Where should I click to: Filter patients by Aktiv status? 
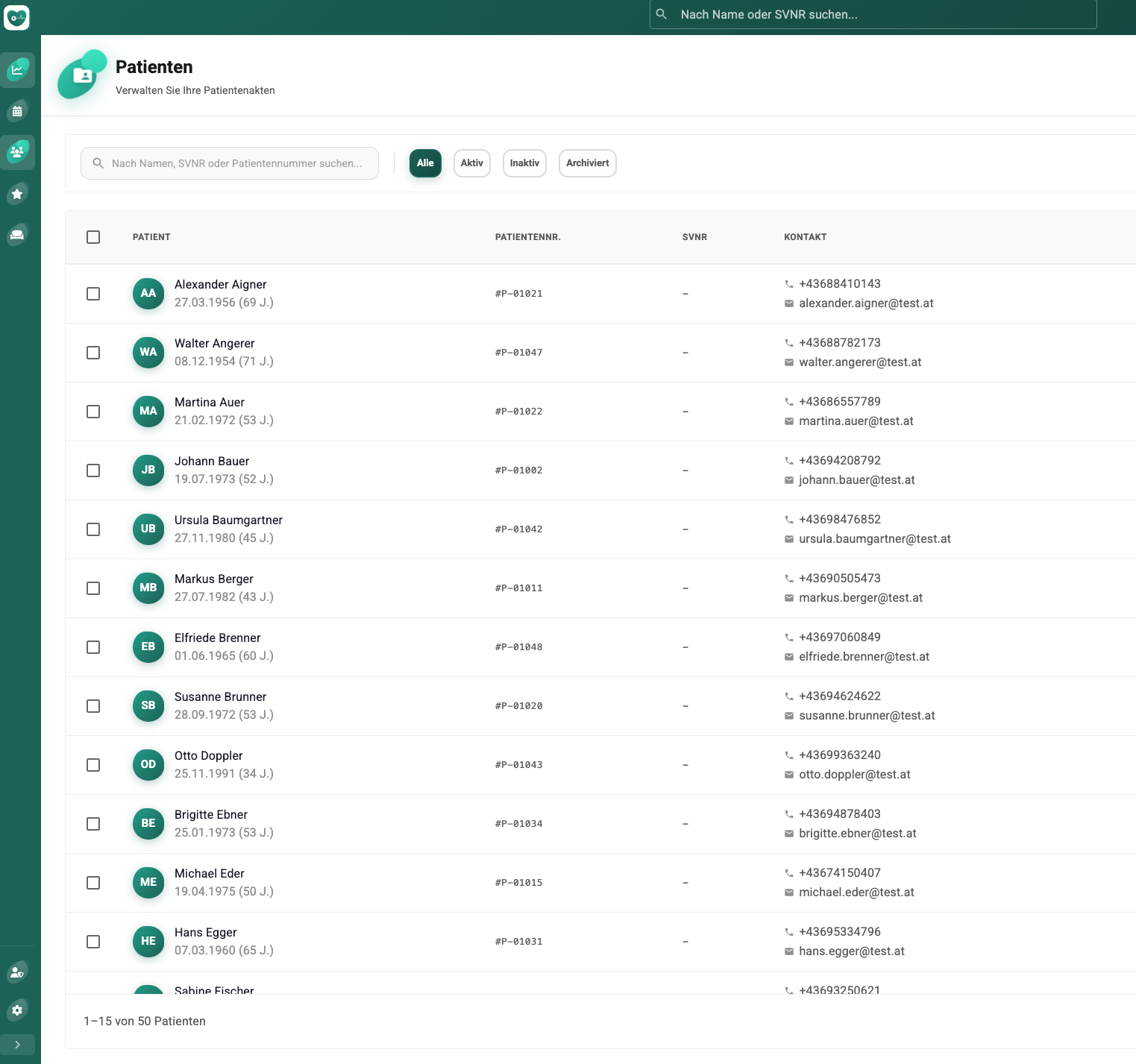pyautogui.click(x=471, y=163)
